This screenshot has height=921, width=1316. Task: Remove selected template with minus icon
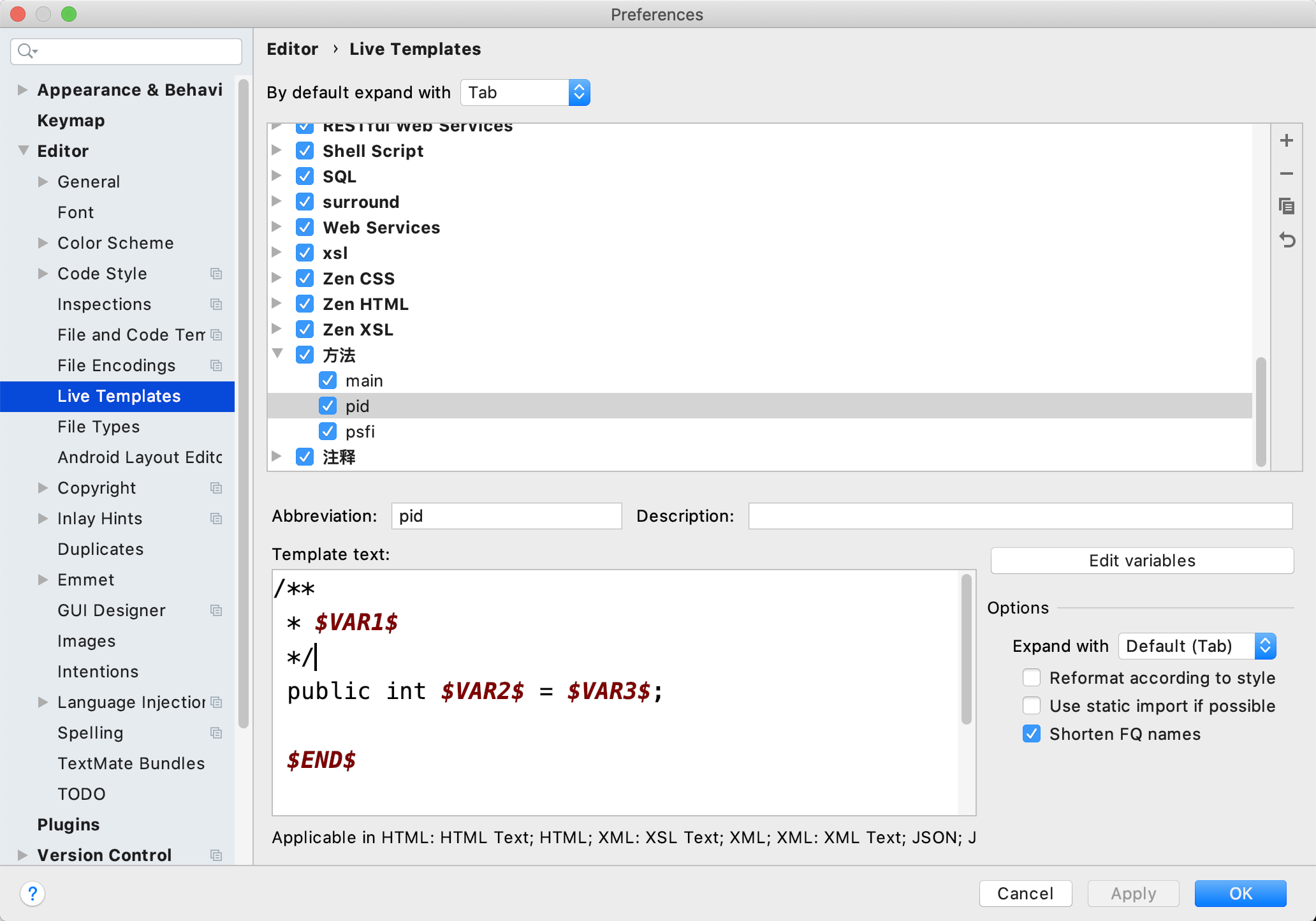coord(1287,173)
